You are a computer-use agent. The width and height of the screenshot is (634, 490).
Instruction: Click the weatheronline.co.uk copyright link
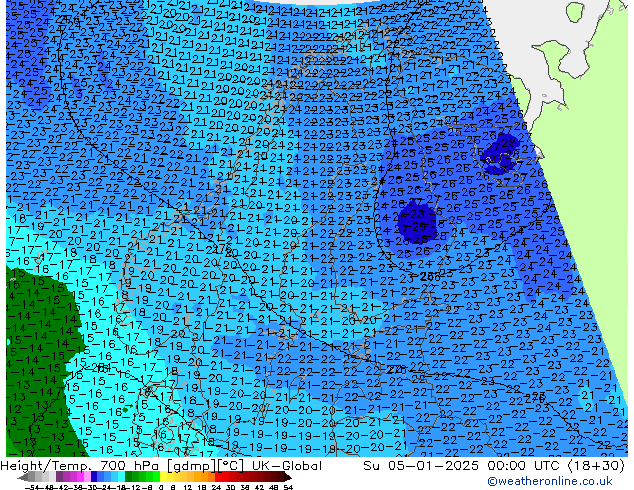click(550, 481)
